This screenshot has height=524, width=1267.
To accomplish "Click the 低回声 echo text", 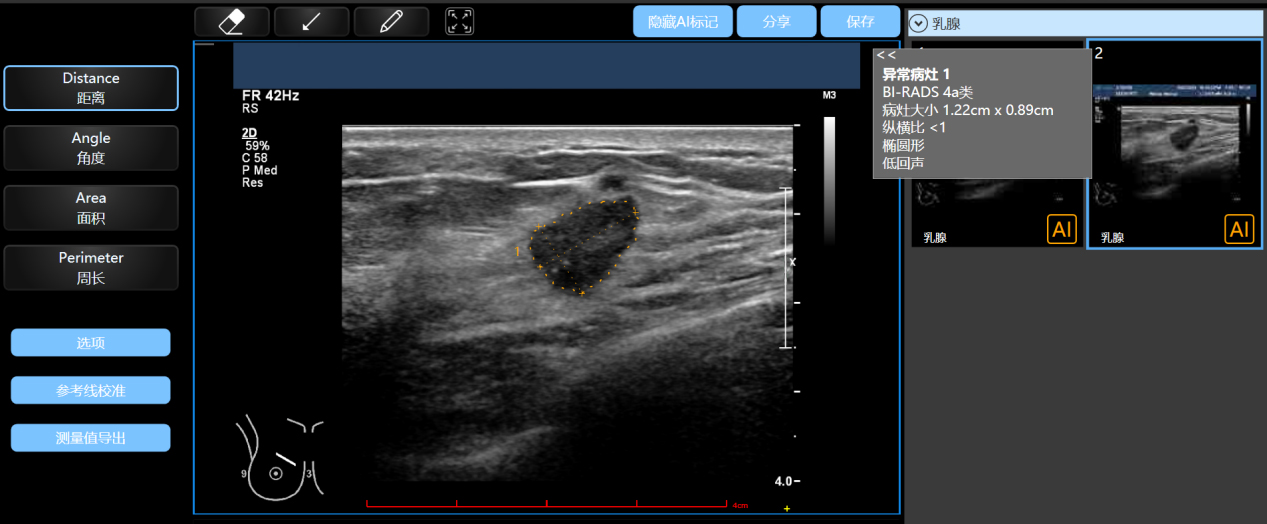I will [x=903, y=164].
